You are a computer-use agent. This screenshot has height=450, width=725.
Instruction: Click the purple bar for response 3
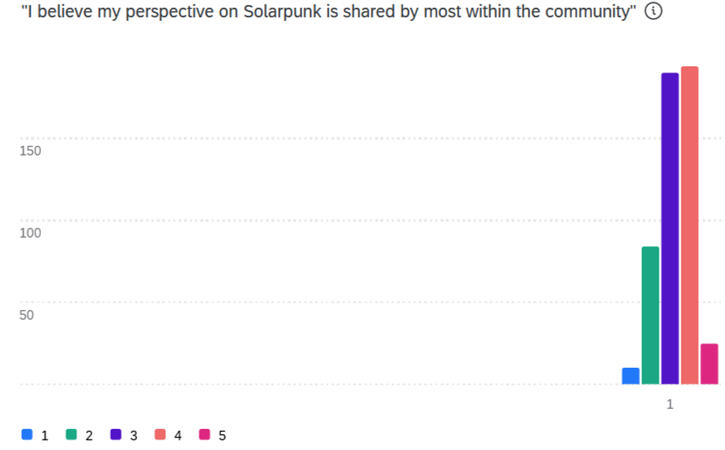coord(670,228)
